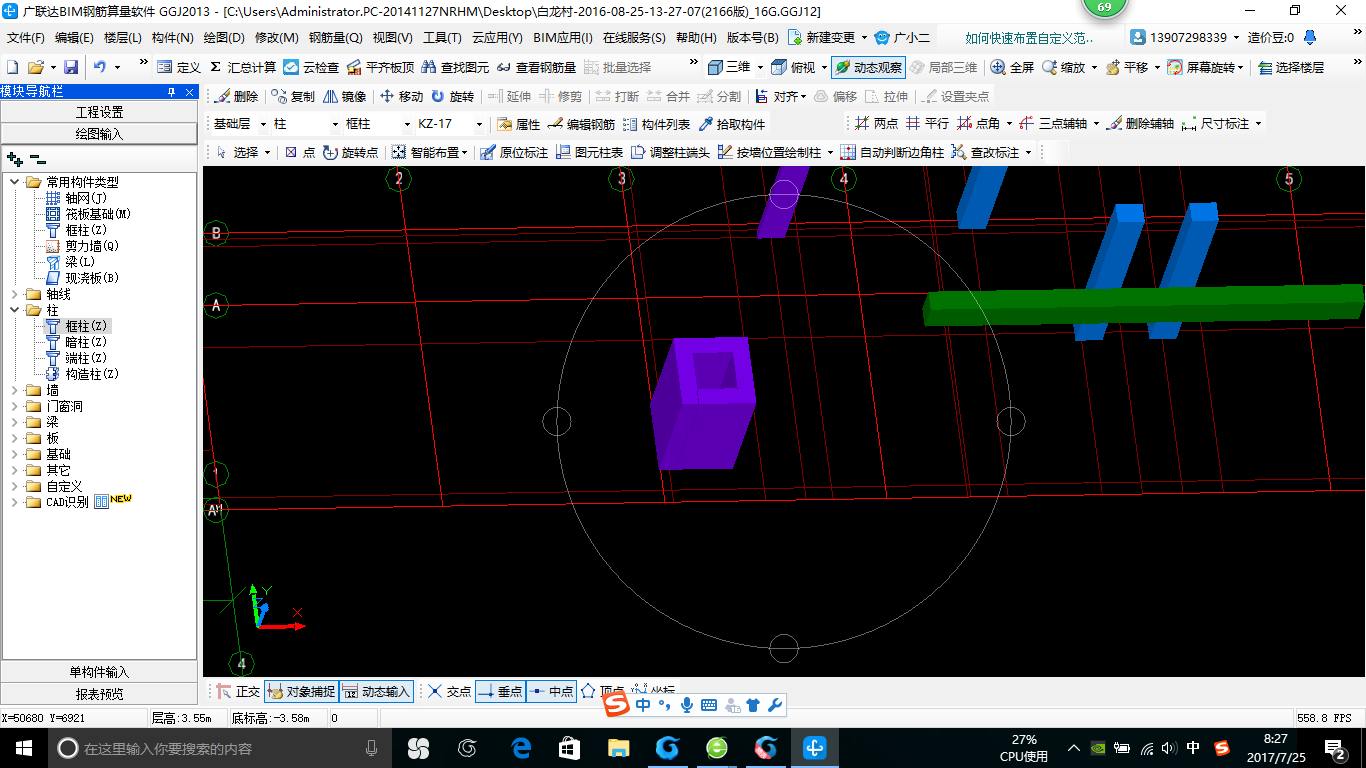Click 自动判断边角柱 tool
1366x768 pixels.
click(x=891, y=152)
